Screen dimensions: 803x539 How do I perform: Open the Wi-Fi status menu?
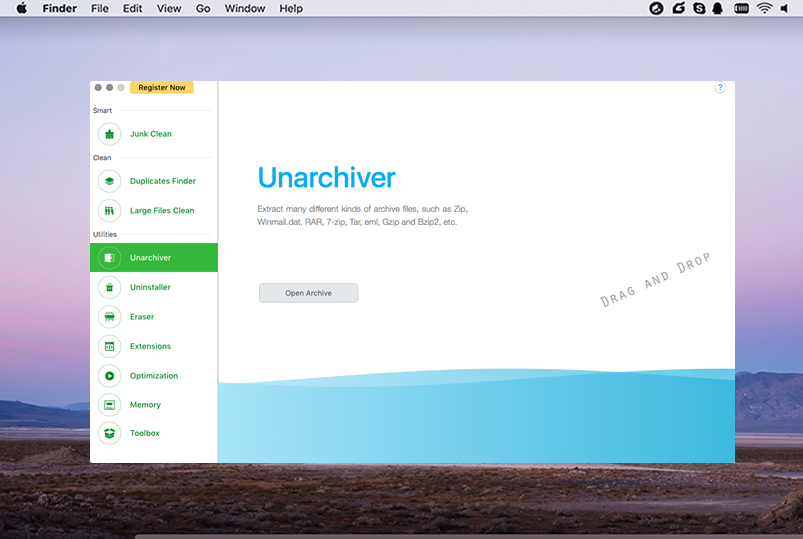[x=764, y=8]
